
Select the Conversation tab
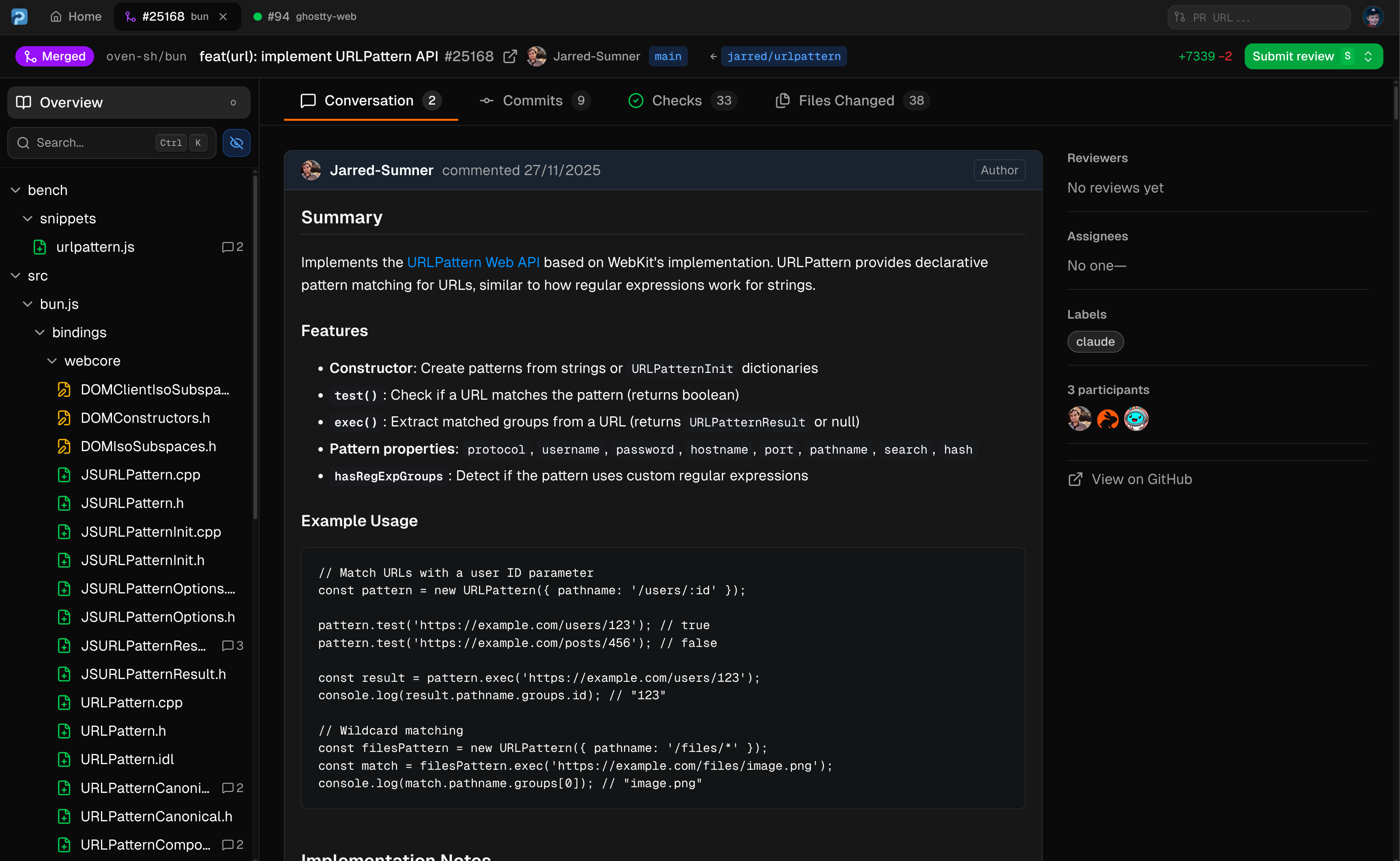tap(371, 100)
